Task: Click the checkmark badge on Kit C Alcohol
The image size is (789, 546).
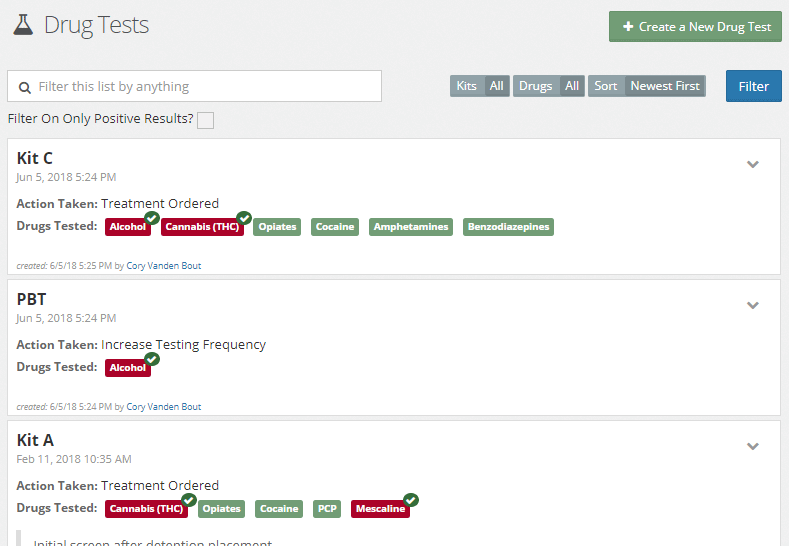Action: pyautogui.click(x=152, y=218)
